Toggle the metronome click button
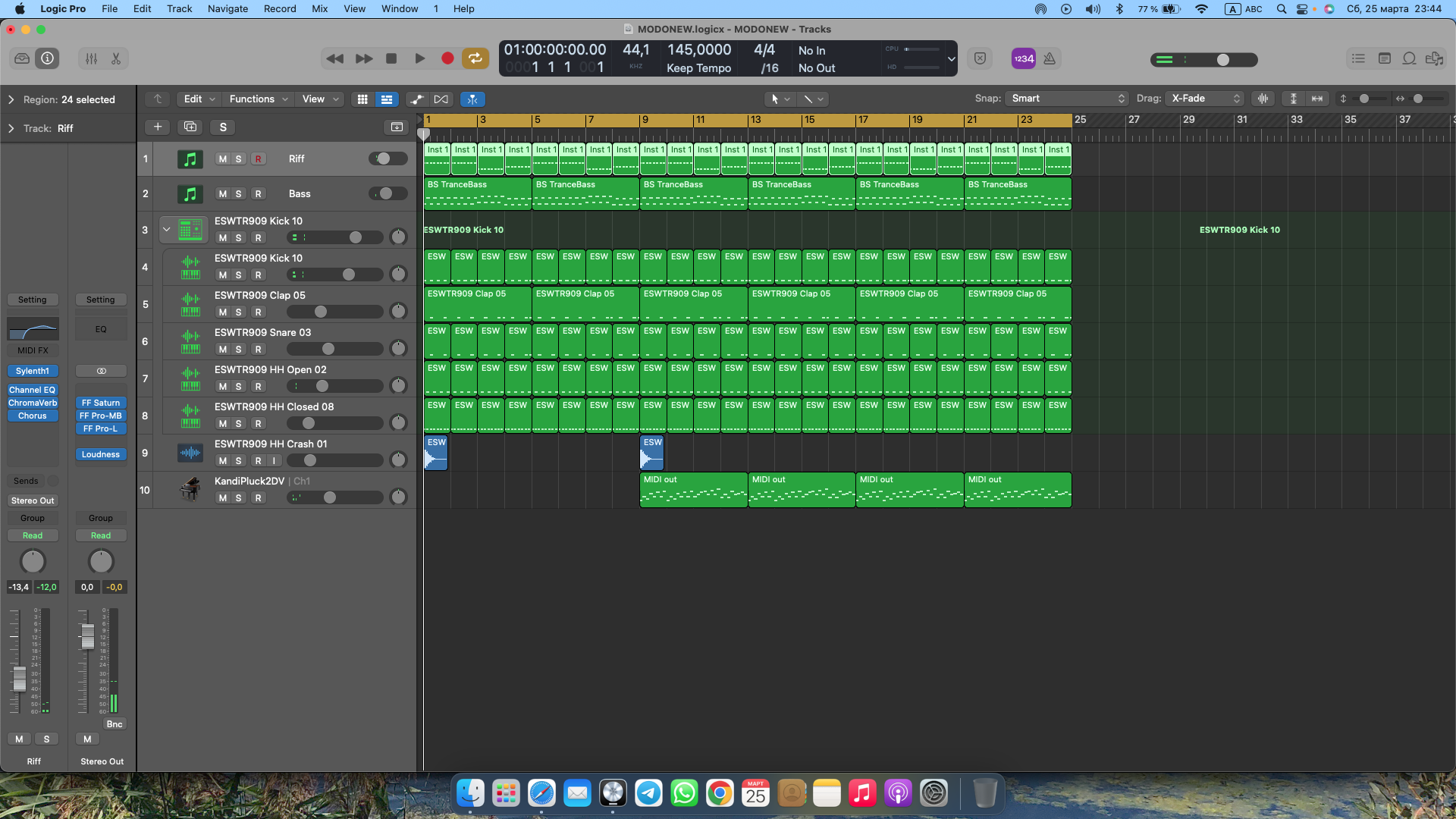Image resolution: width=1456 pixels, height=819 pixels. pos(1050,58)
